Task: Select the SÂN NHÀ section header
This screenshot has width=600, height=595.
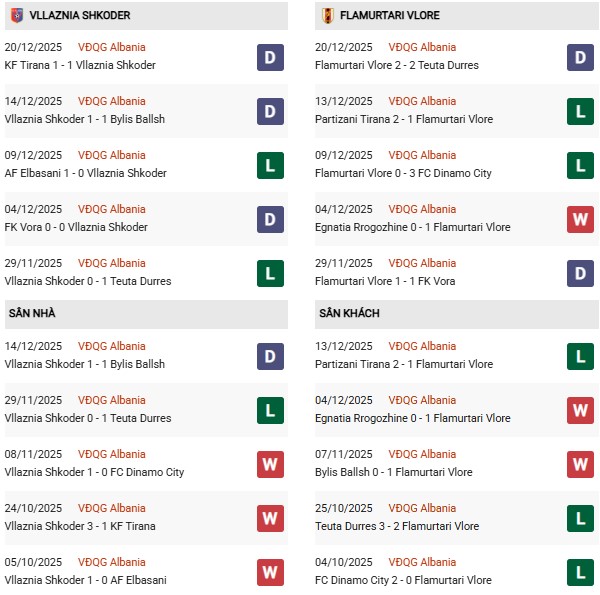Action: [x=33, y=313]
